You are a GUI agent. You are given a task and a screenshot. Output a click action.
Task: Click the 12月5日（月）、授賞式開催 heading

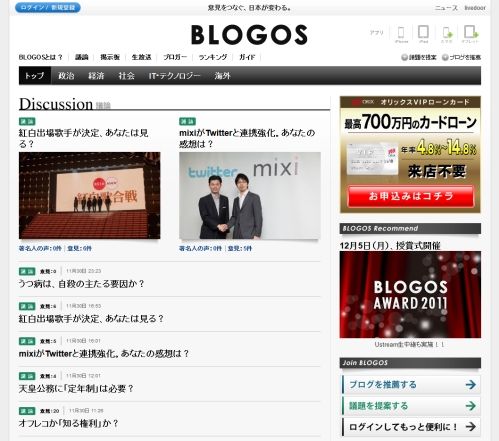point(390,246)
